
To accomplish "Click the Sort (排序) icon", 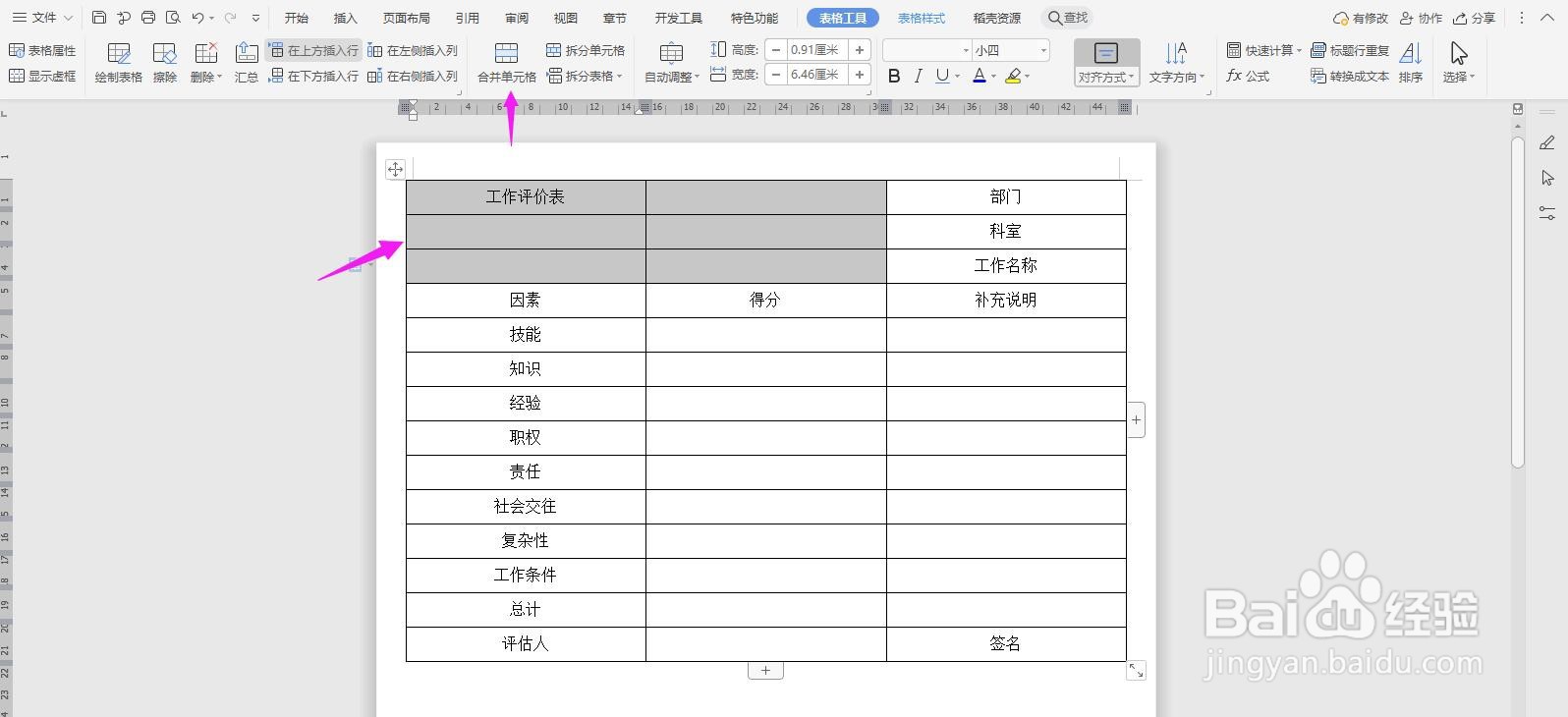I will point(1411,63).
